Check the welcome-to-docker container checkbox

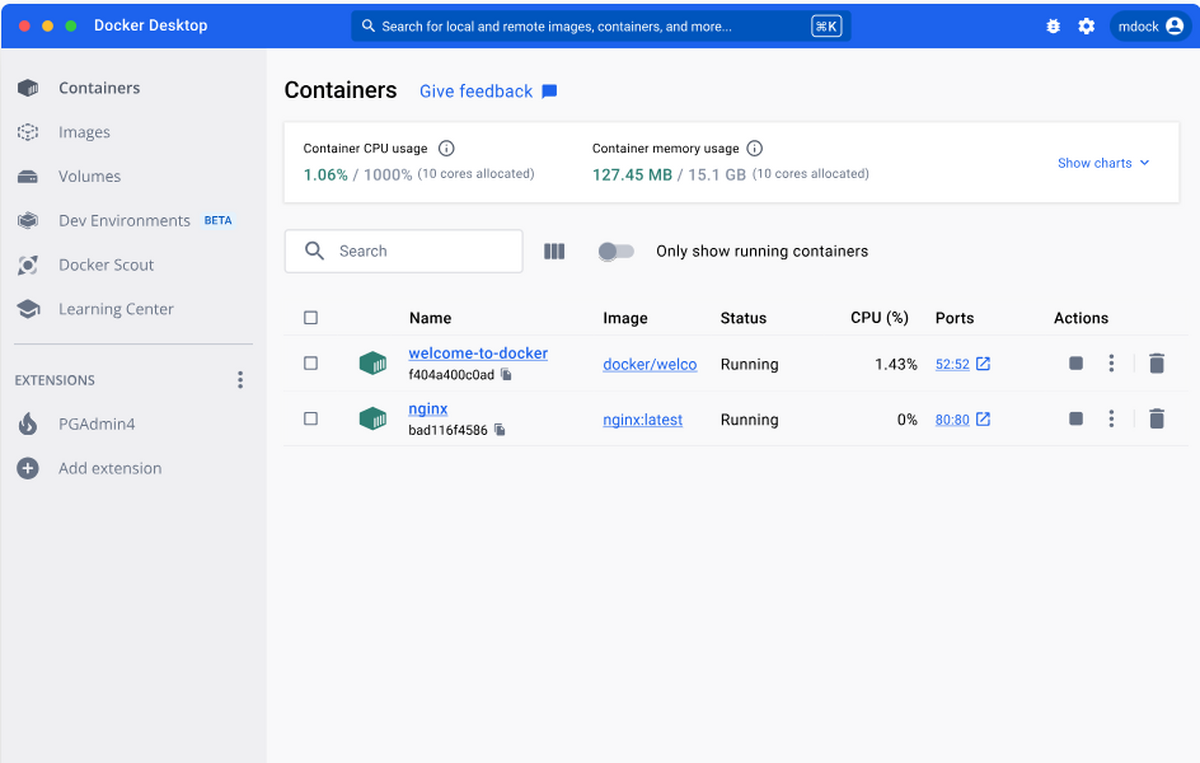[310, 363]
